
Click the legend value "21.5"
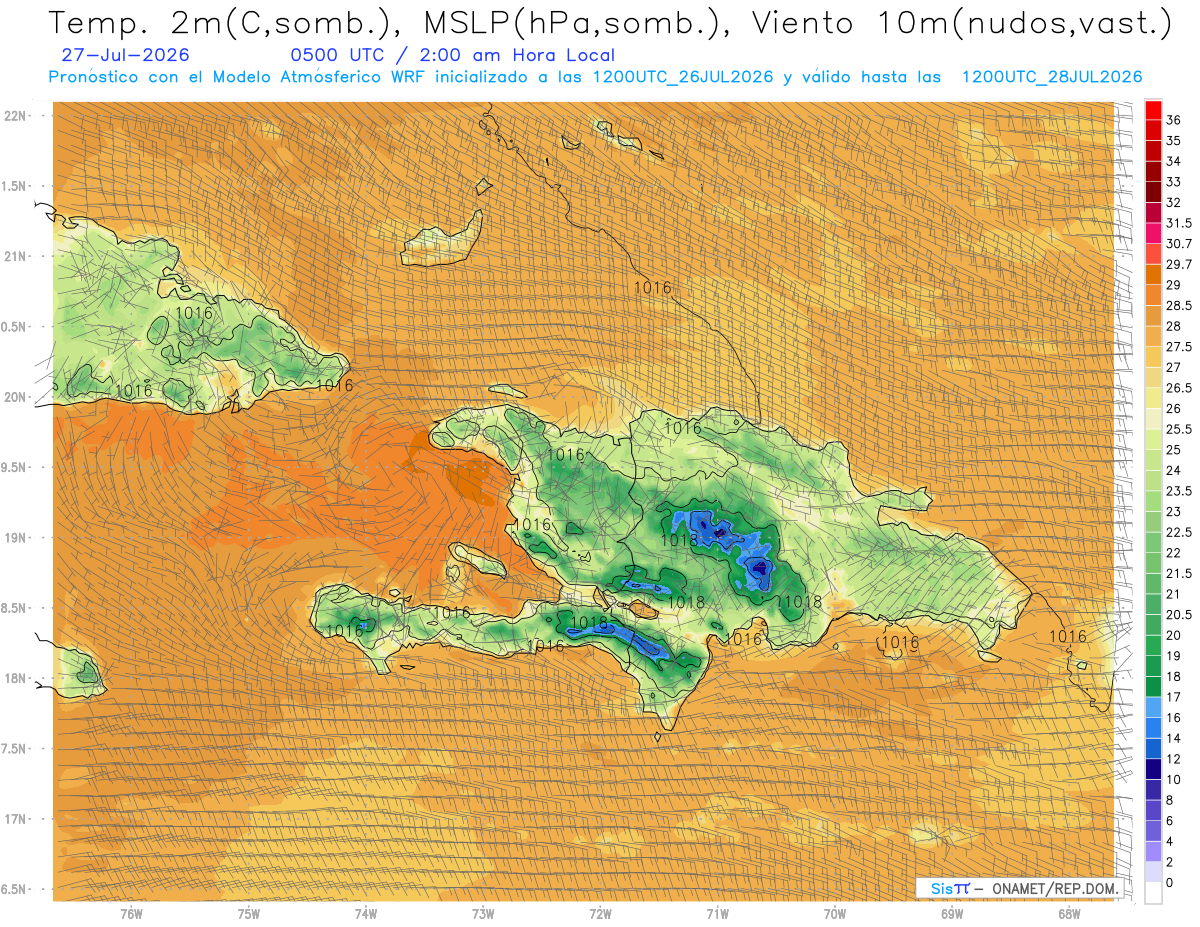pos(1179,574)
